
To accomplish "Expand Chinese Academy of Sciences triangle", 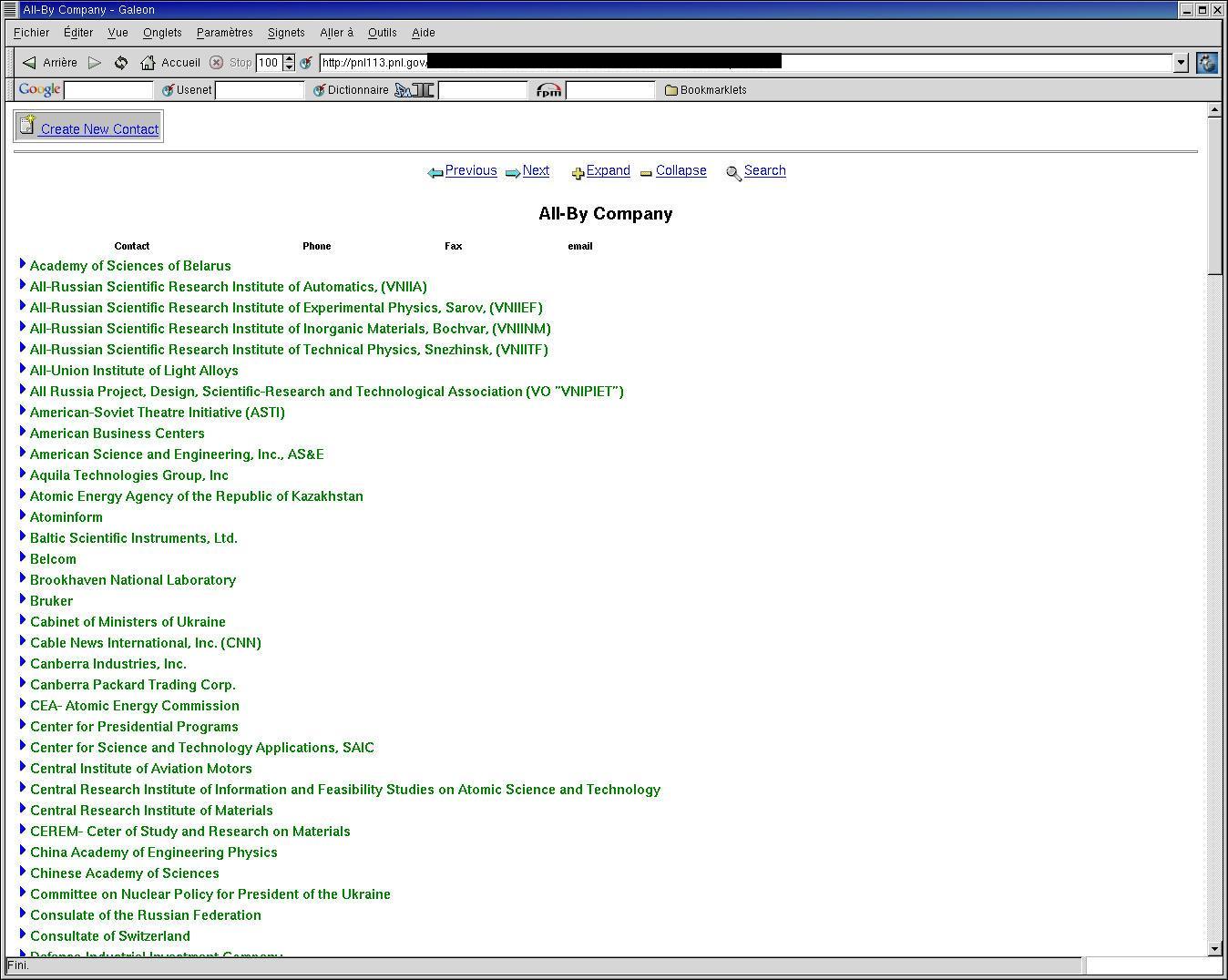I will coord(23,871).
